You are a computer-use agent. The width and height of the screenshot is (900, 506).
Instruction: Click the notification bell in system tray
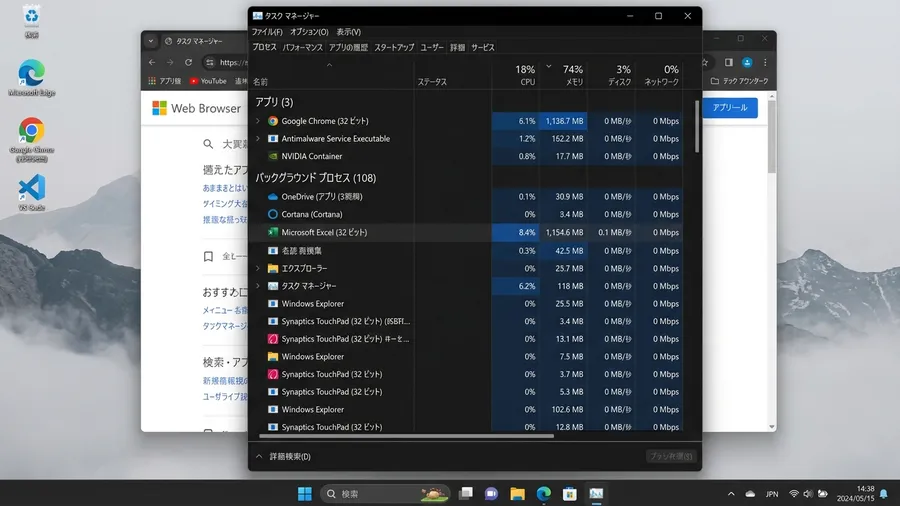[883, 493]
